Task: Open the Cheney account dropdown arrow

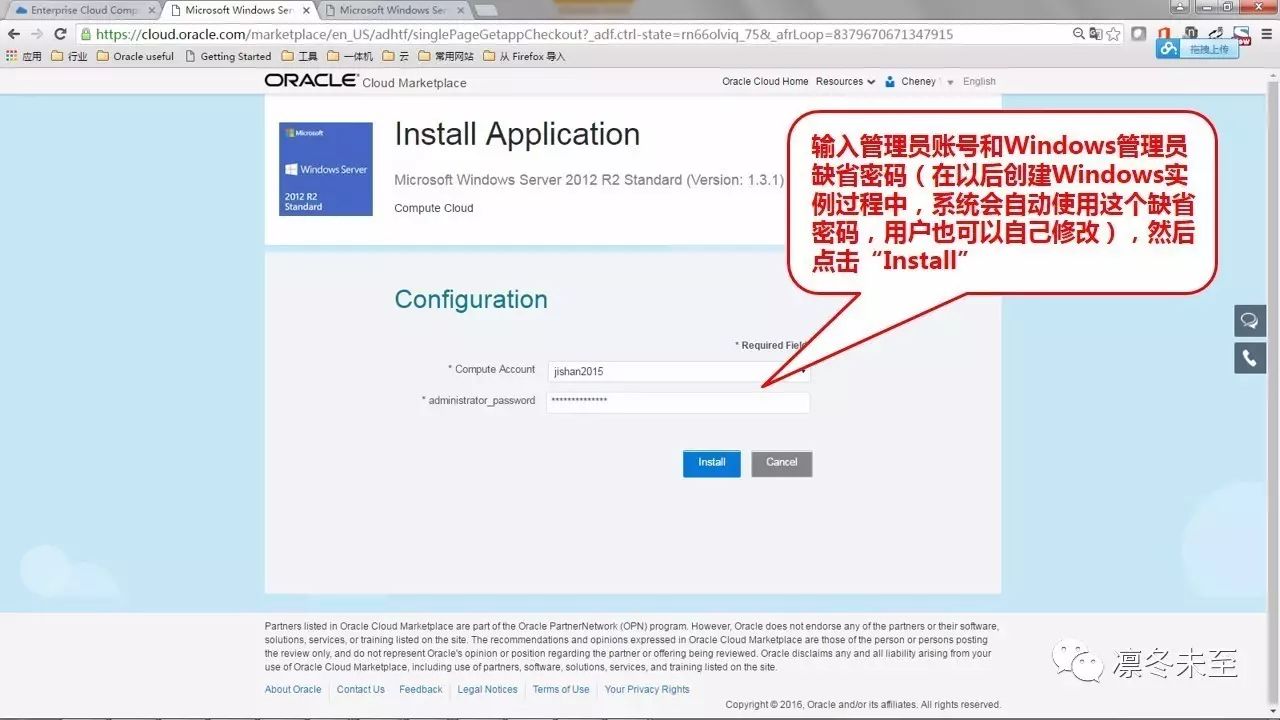Action: pyautogui.click(x=950, y=82)
